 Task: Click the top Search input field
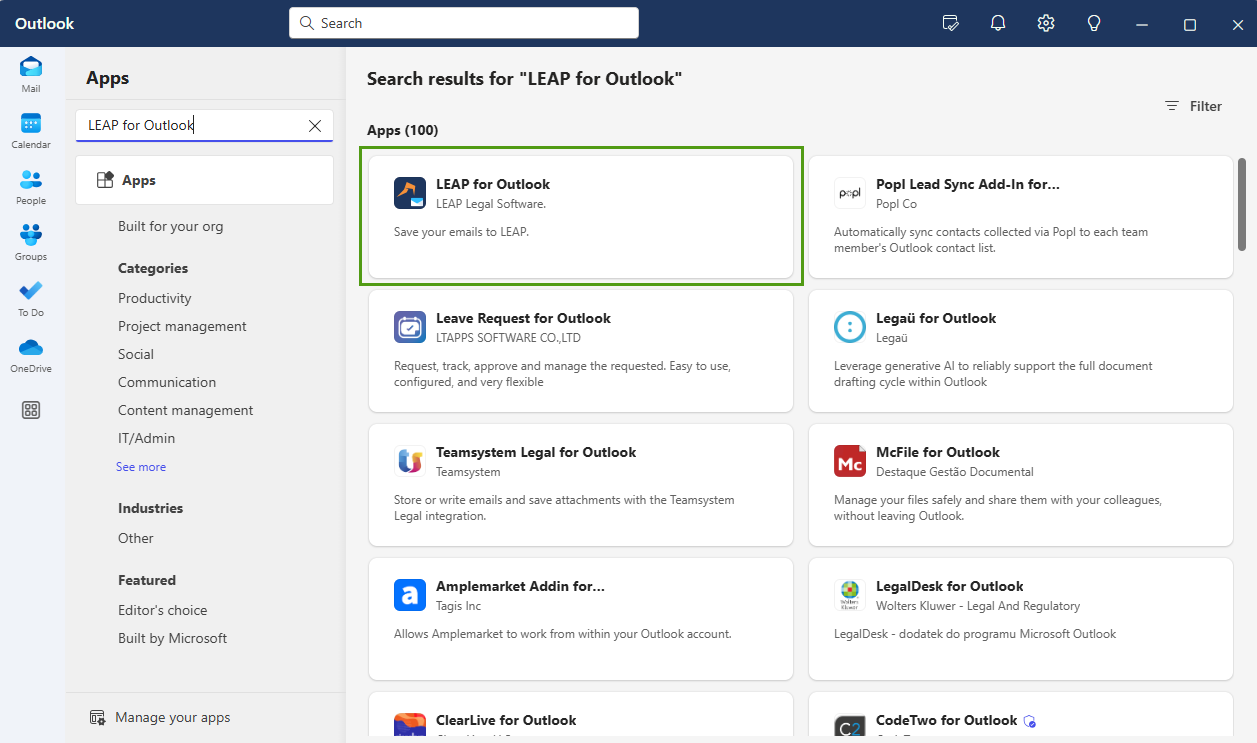[x=463, y=22]
